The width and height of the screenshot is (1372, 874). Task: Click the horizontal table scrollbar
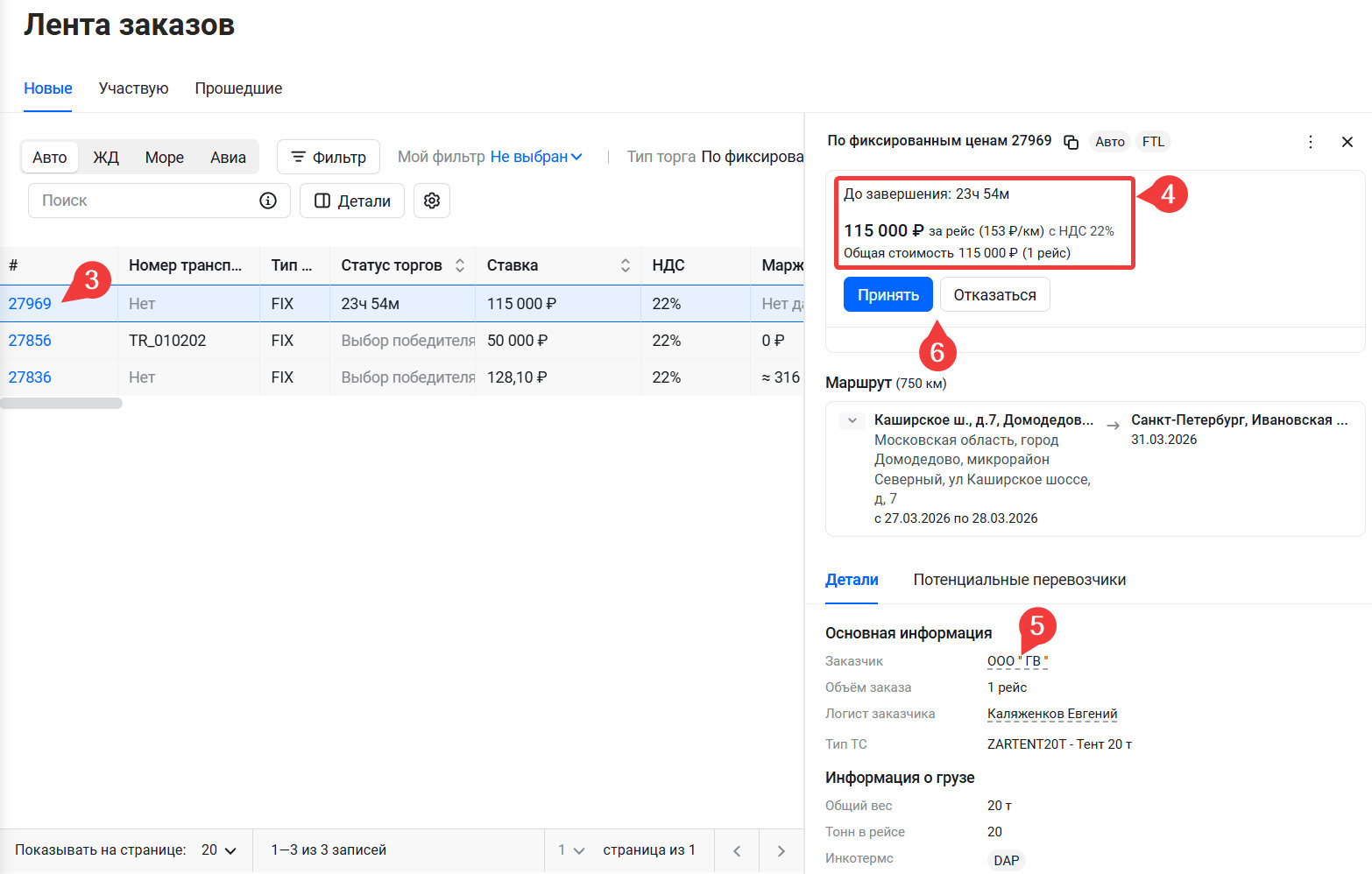[61, 404]
